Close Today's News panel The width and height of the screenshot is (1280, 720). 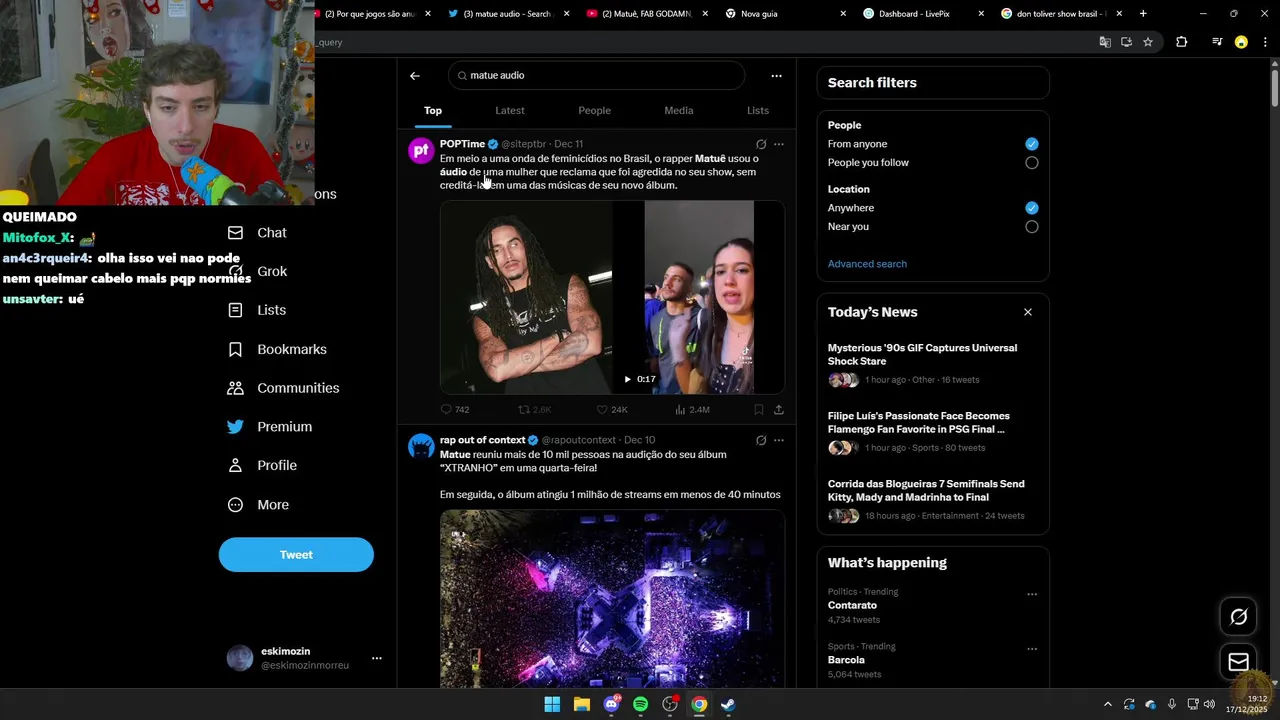[1028, 312]
